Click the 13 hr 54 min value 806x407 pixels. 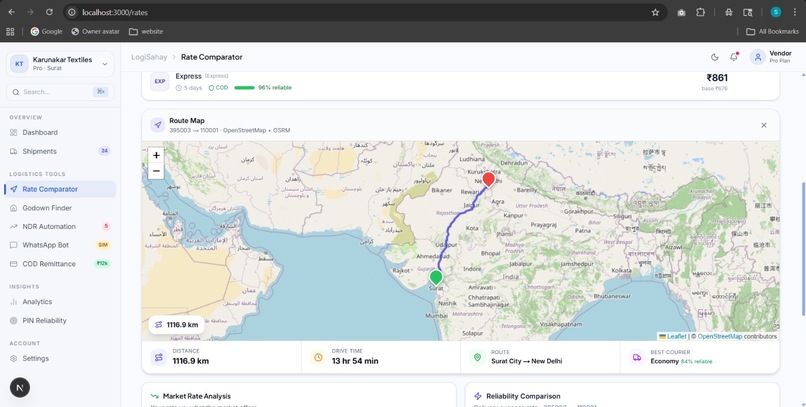pyautogui.click(x=355, y=361)
